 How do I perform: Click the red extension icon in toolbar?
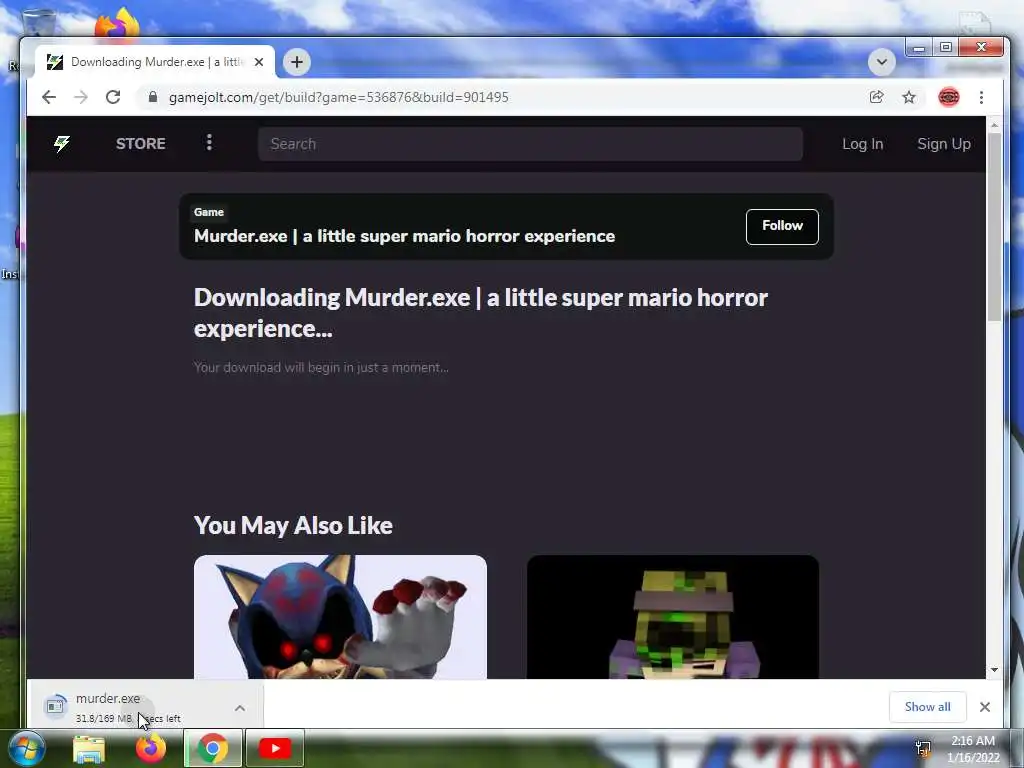pyautogui.click(x=949, y=97)
